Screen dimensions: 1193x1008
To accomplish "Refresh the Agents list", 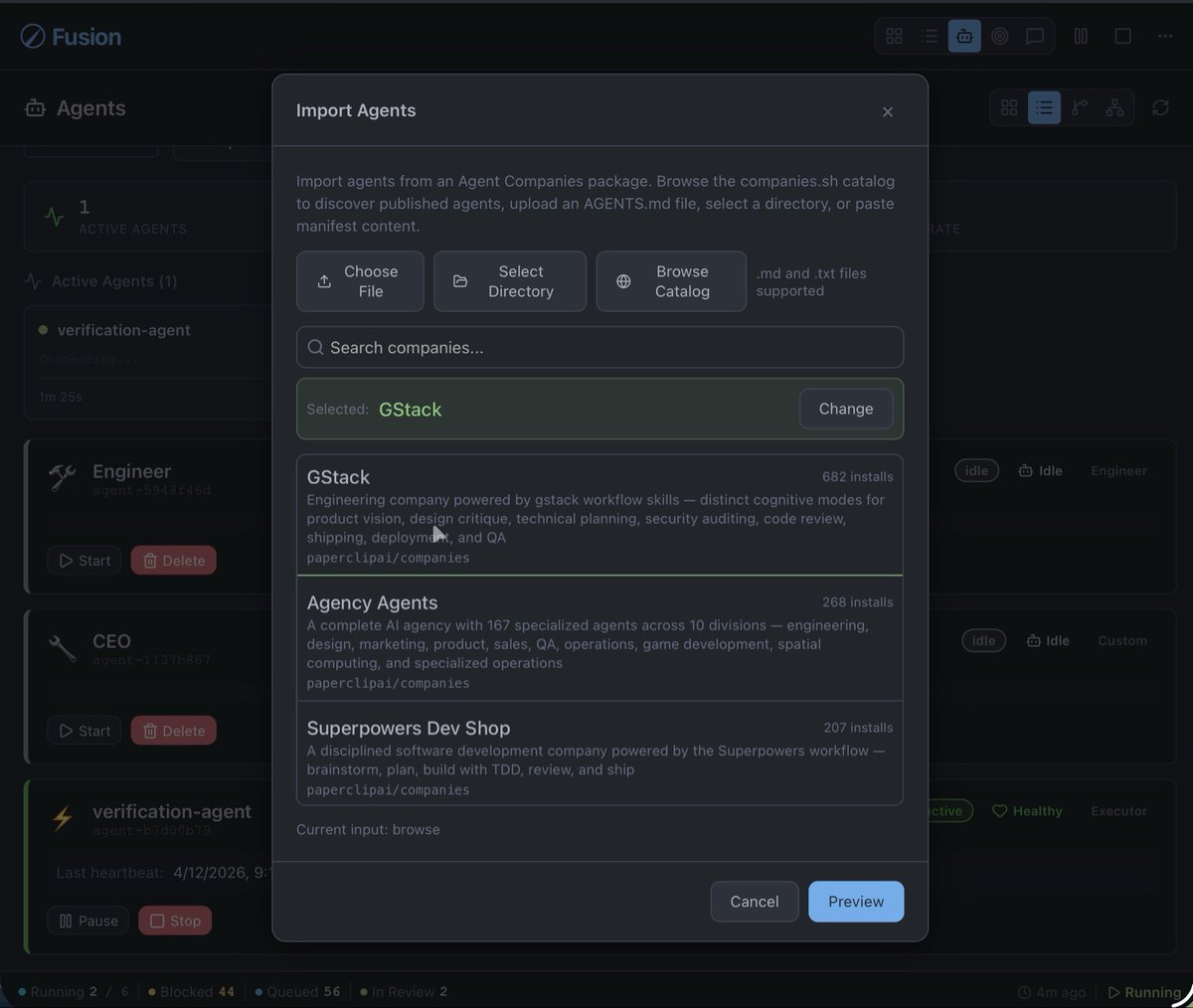I will coord(1160,108).
